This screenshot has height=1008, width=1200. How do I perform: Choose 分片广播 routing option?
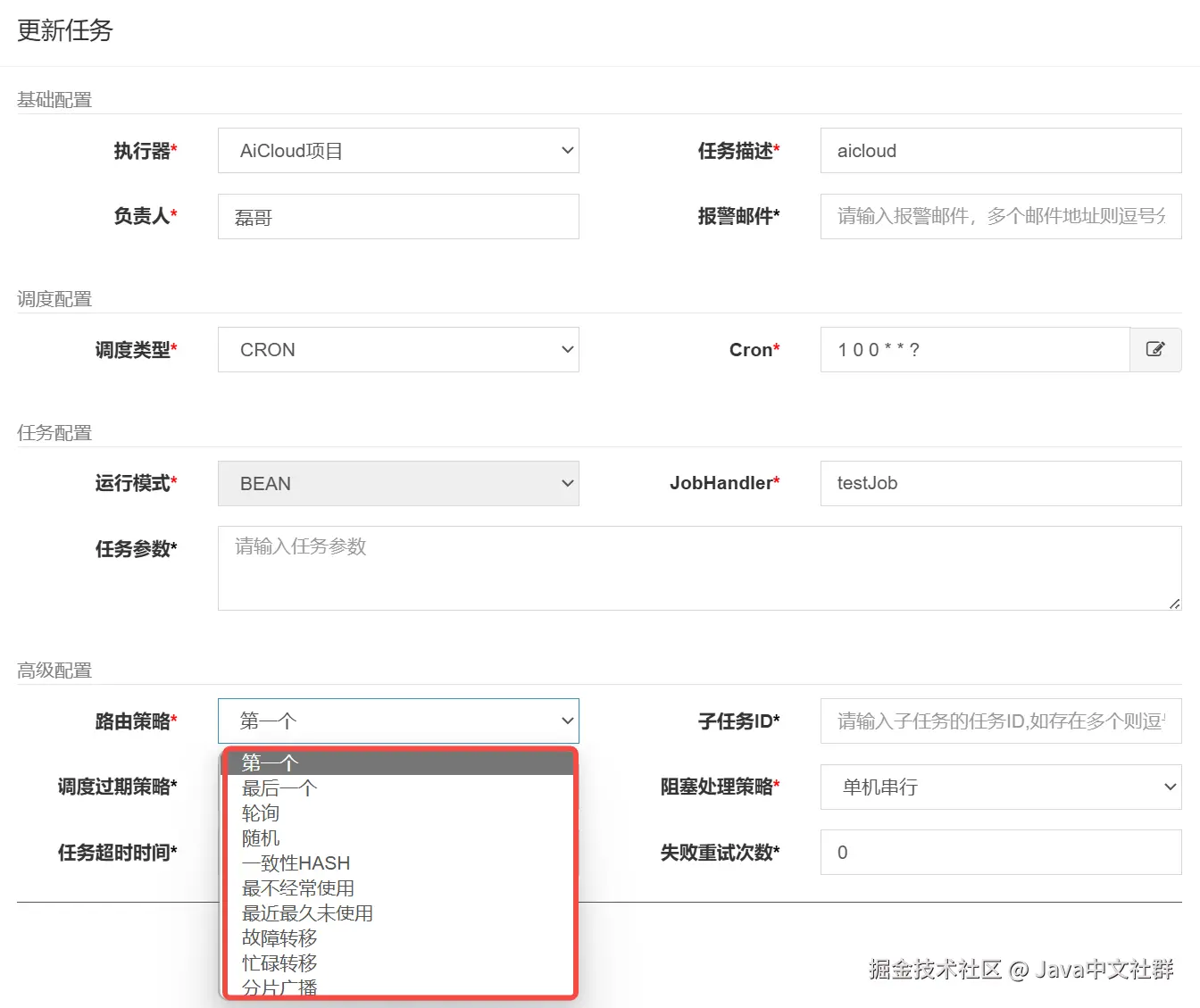pos(398,986)
